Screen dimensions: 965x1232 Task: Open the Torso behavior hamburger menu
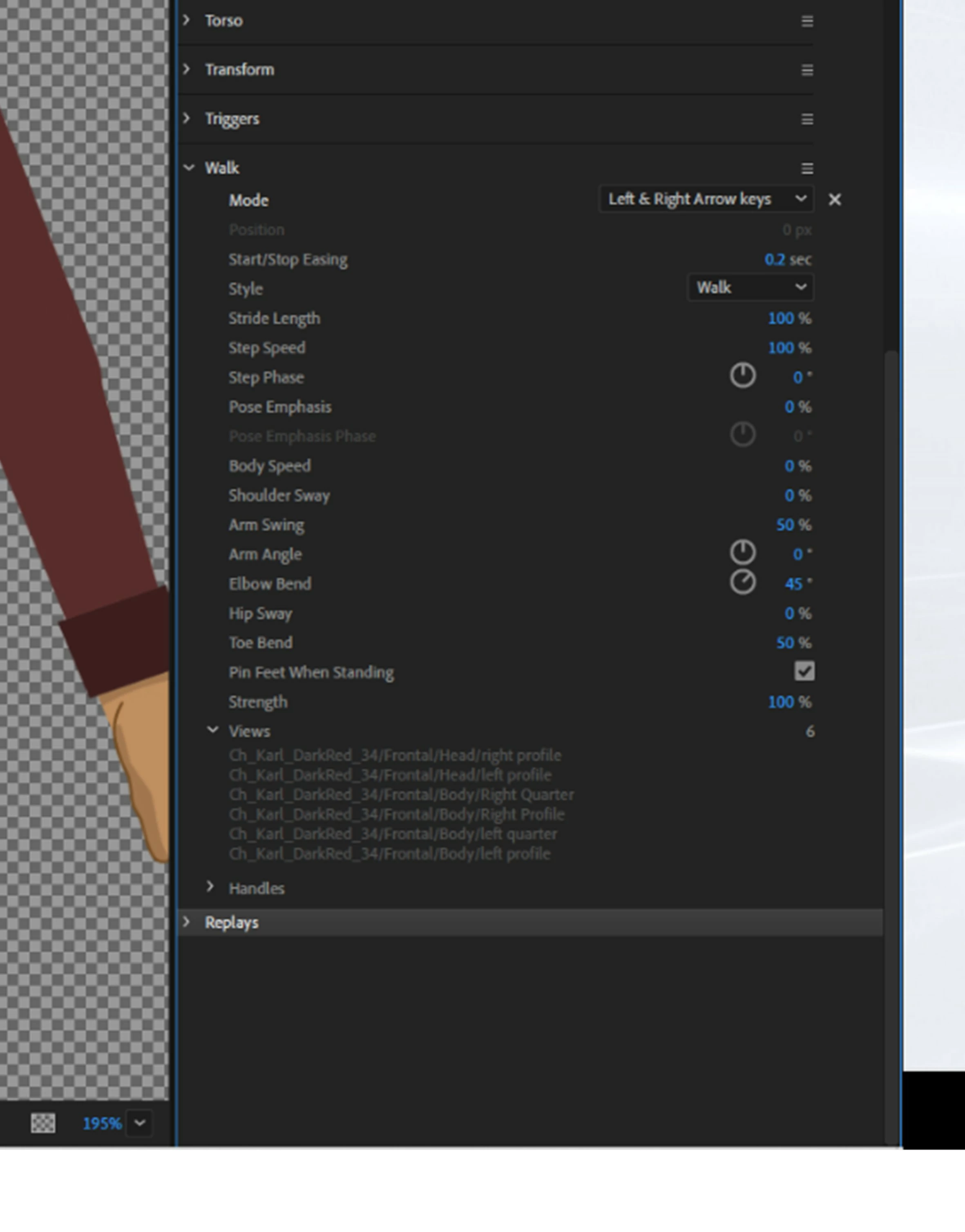pyautogui.click(x=807, y=22)
